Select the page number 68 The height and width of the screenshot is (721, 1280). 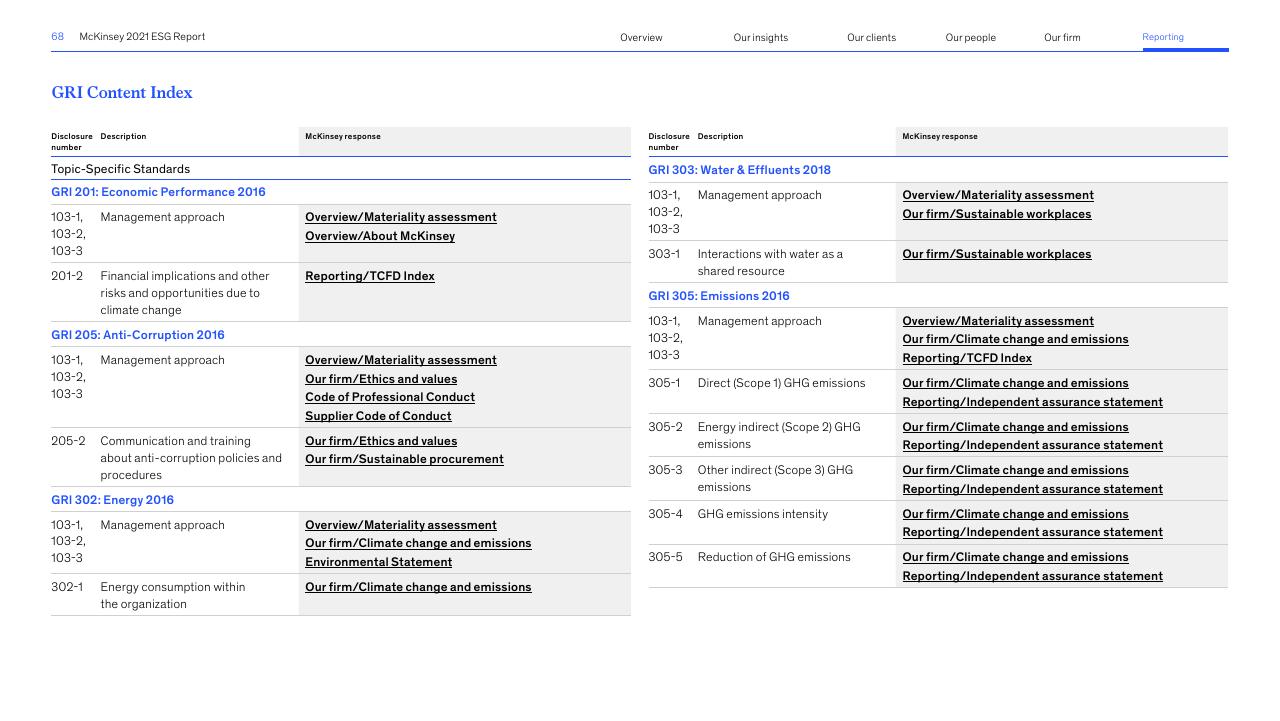pos(58,37)
